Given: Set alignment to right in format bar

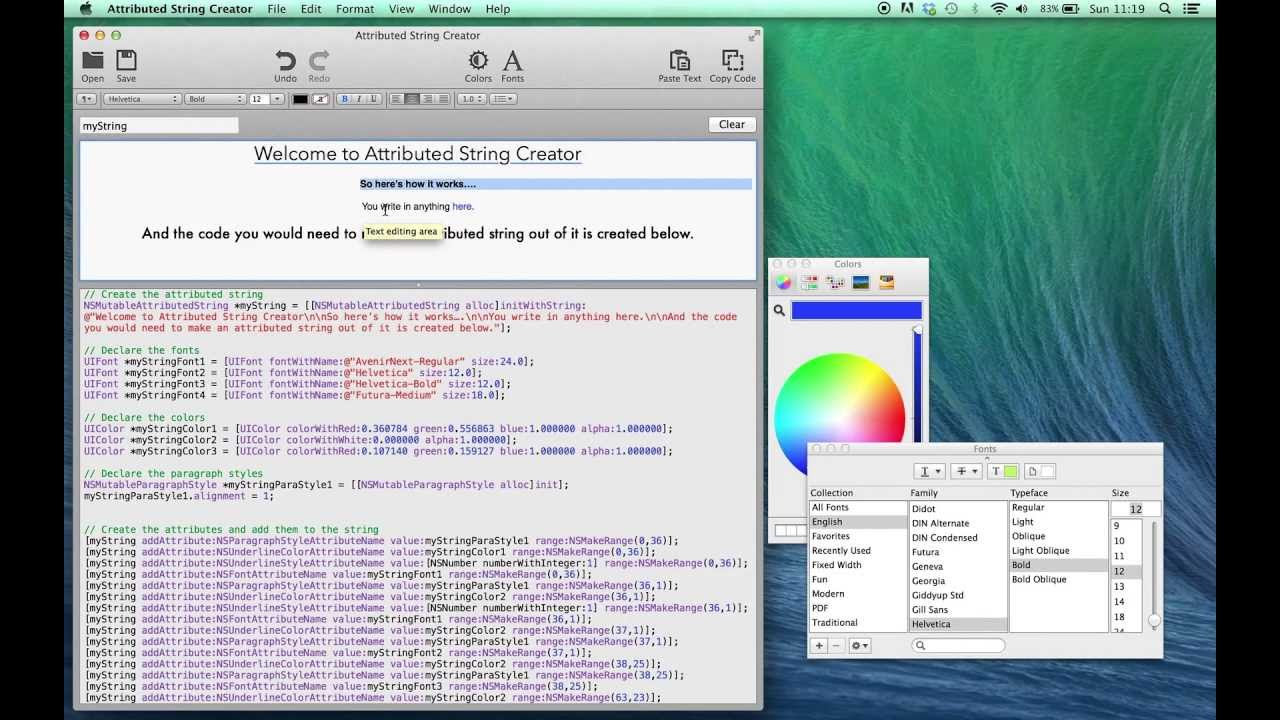Looking at the screenshot, I should (427, 99).
